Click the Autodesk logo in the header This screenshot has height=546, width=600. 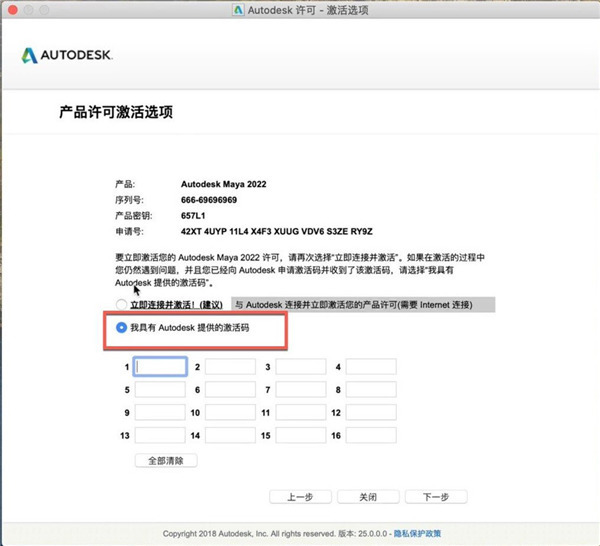click(67, 55)
